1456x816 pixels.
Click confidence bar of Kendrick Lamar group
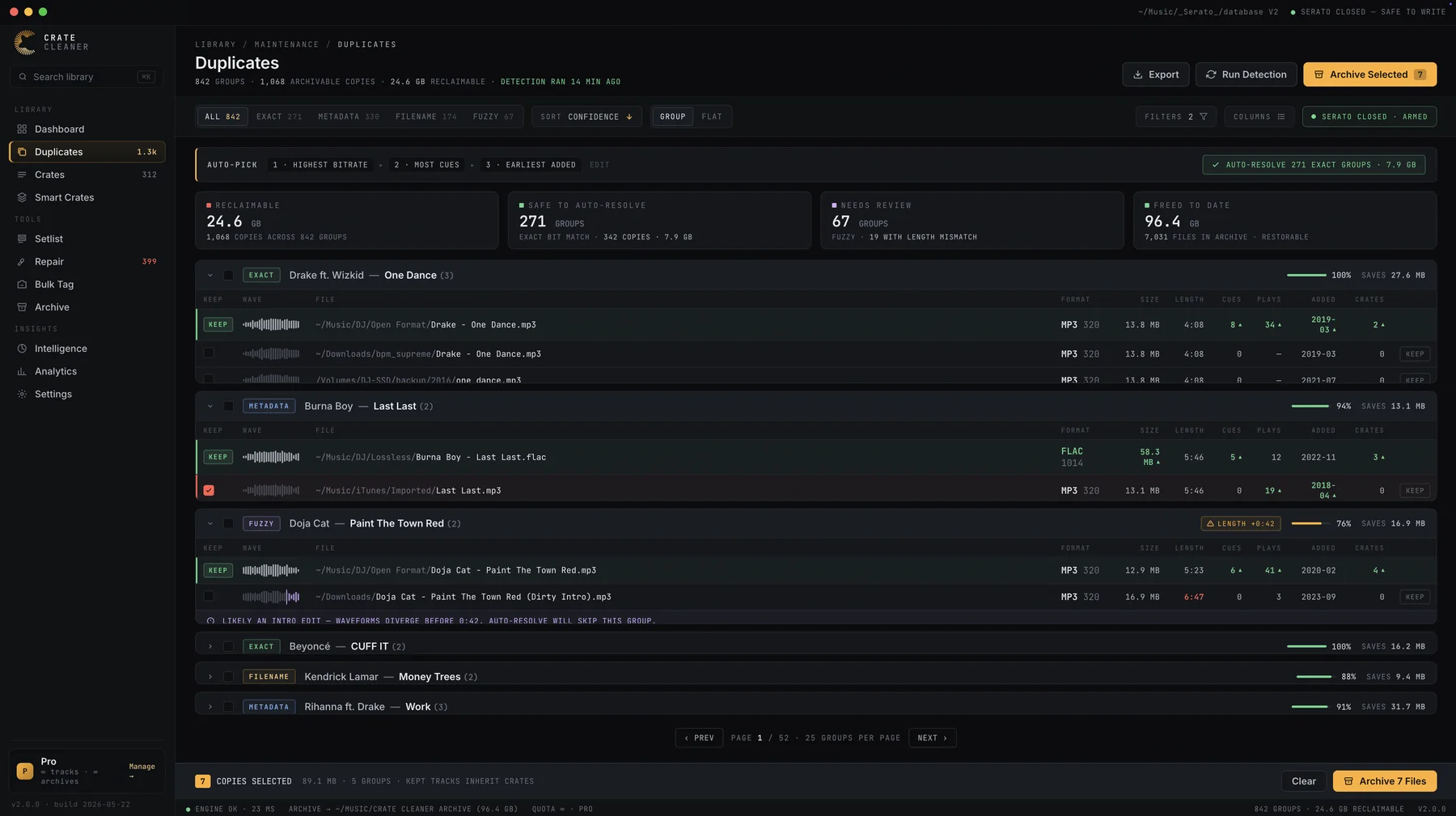1314,677
